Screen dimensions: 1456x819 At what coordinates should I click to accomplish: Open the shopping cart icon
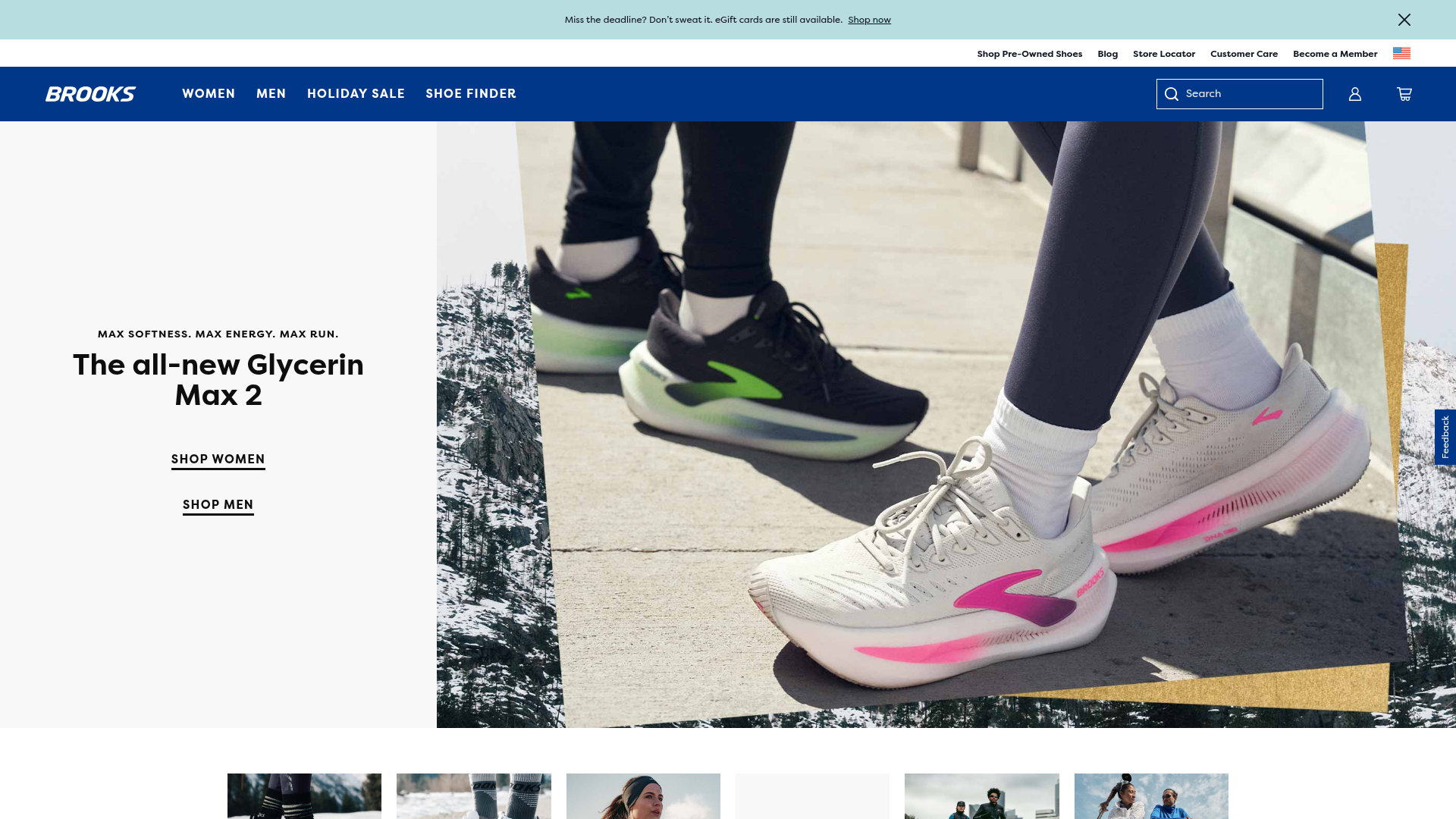coord(1404,94)
